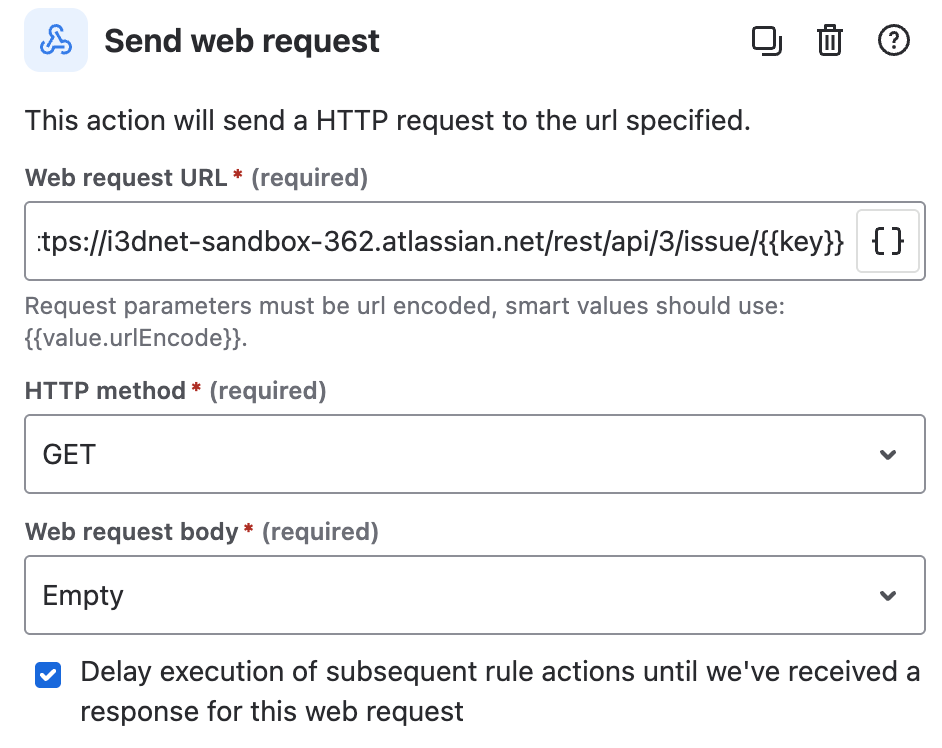
Task: Insert smart value with curly braces button
Action: pos(888,241)
